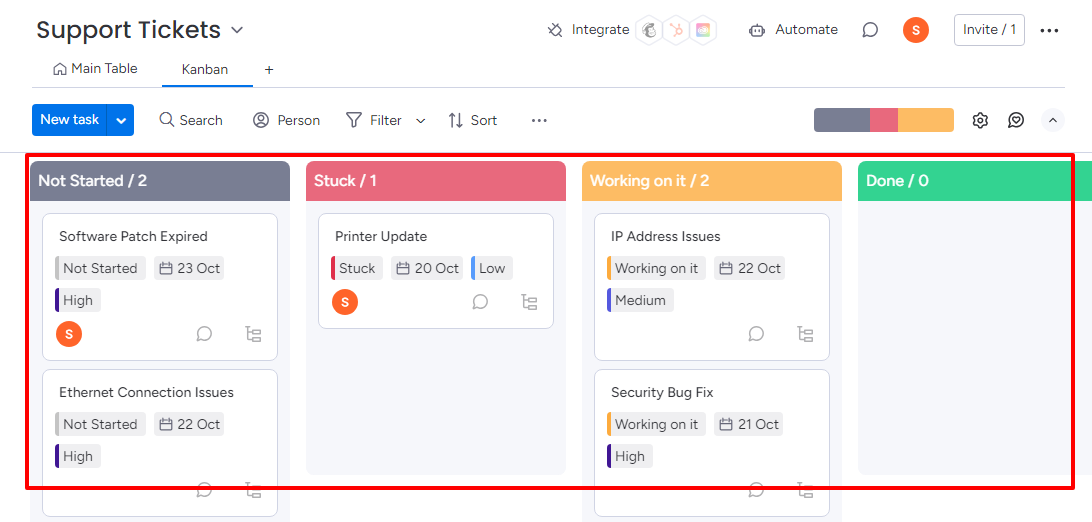Click S avatar on Software Patch Expired card
This screenshot has height=522, width=1092.
pos(69,334)
